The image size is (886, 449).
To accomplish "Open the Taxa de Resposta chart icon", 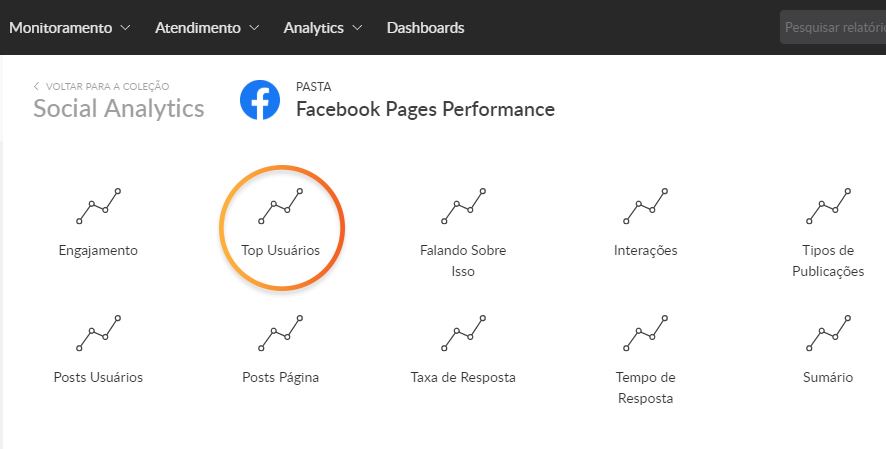I will tap(462, 333).
